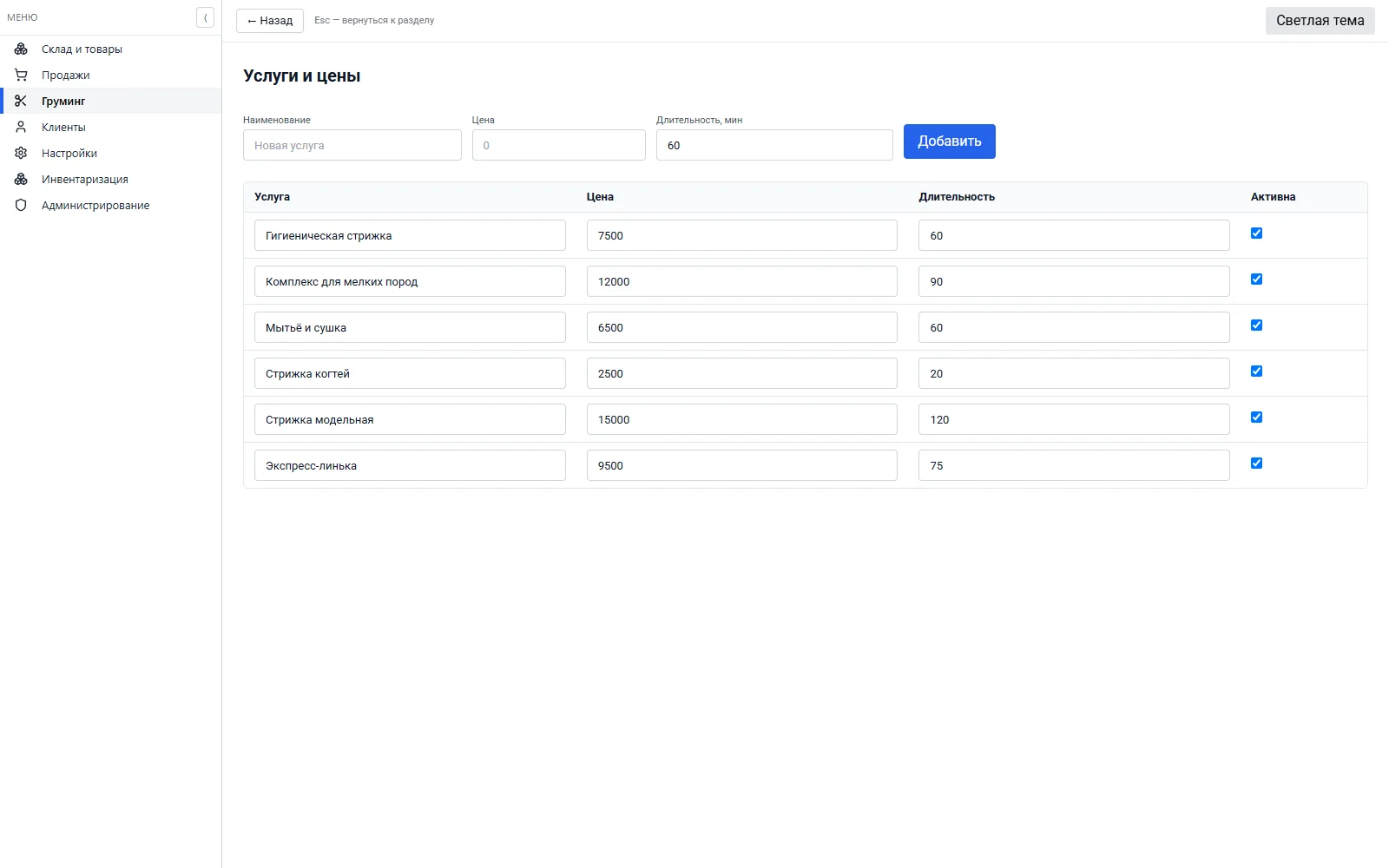This screenshot has width=1389, height=868.
Task: Edit the price 12000 field
Action: coord(742,281)
